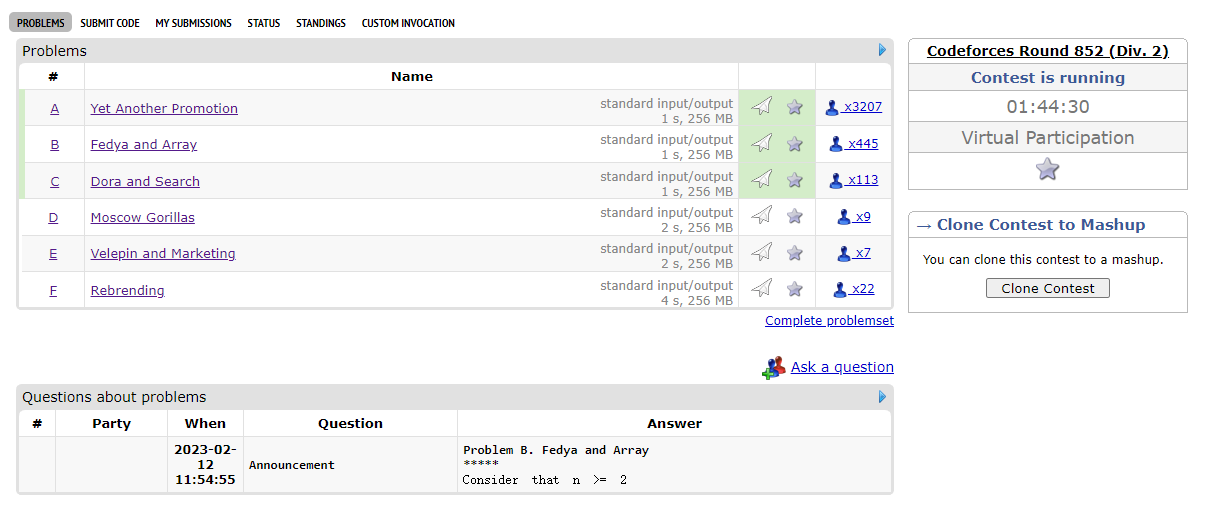Image resolution: width=1216 pixels, height=507 pixels.
Task: Click the Ask a question people icon
Action: (x=773, y=368)
